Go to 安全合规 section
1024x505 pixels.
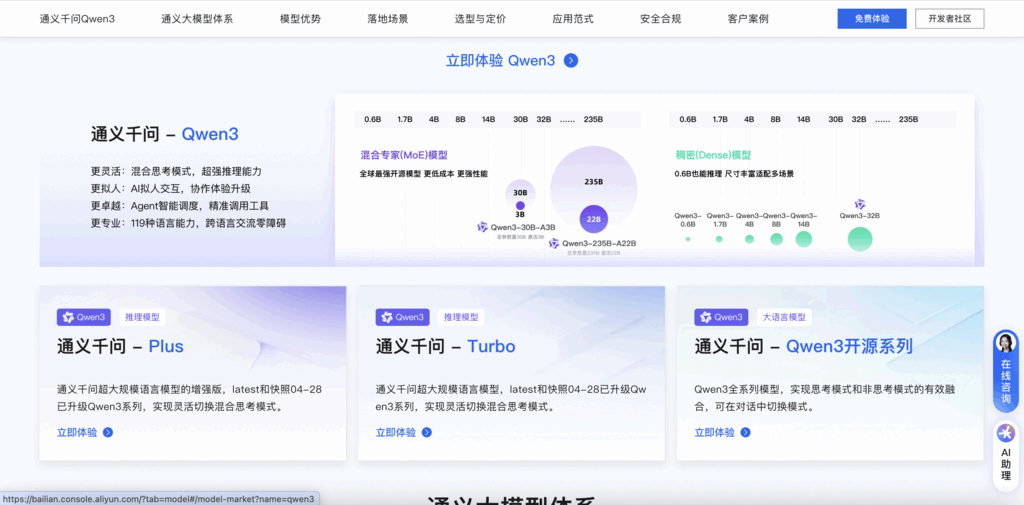[x=660, y=19]
